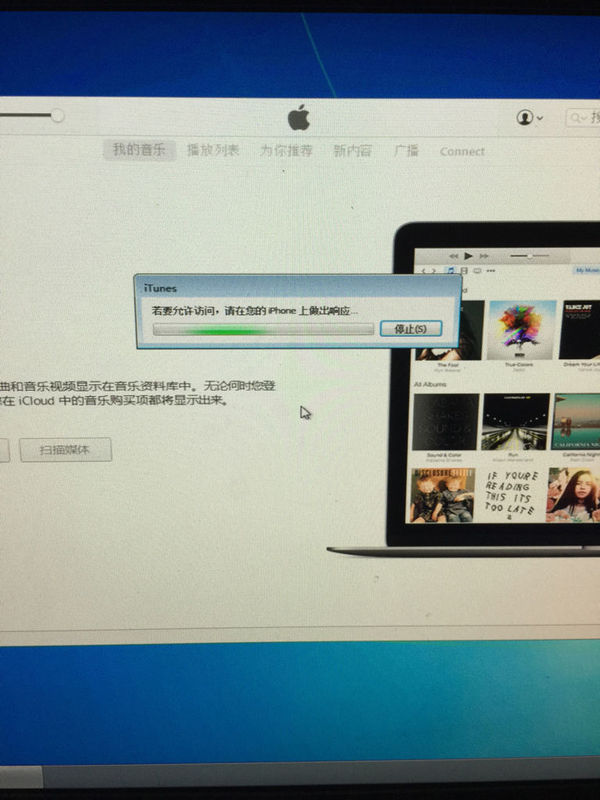Adjust the volume slider knob
600x800 pixels.
click(58, 116)
